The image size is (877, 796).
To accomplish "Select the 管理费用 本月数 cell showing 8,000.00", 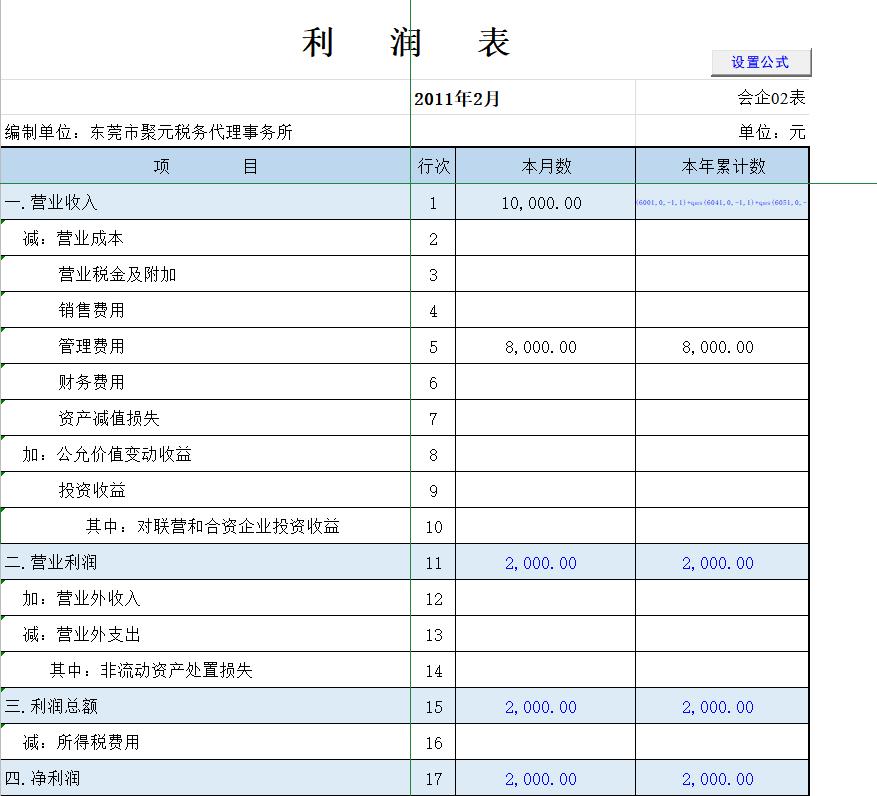I will coord(544,346).
